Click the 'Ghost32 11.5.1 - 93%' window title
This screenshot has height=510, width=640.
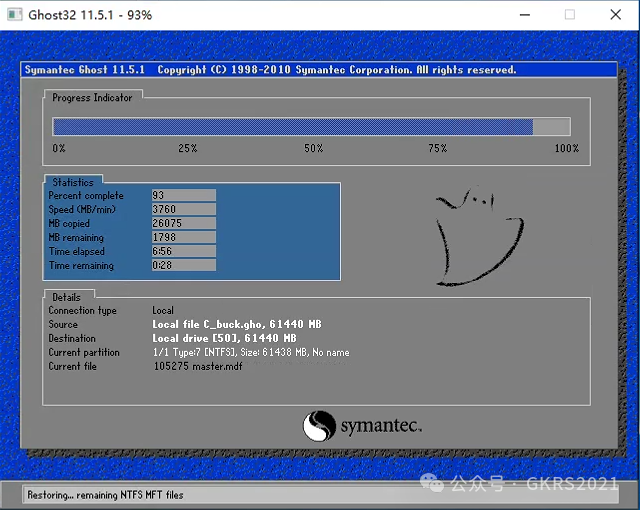[90, 15]
